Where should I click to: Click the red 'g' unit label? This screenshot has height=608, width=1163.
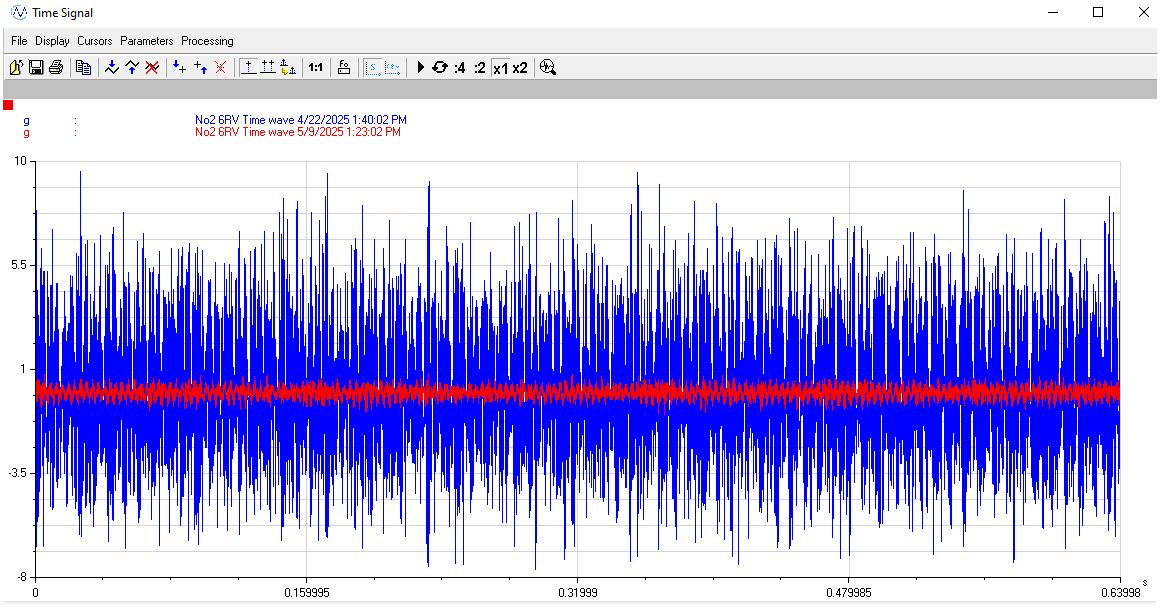point(27,133)
